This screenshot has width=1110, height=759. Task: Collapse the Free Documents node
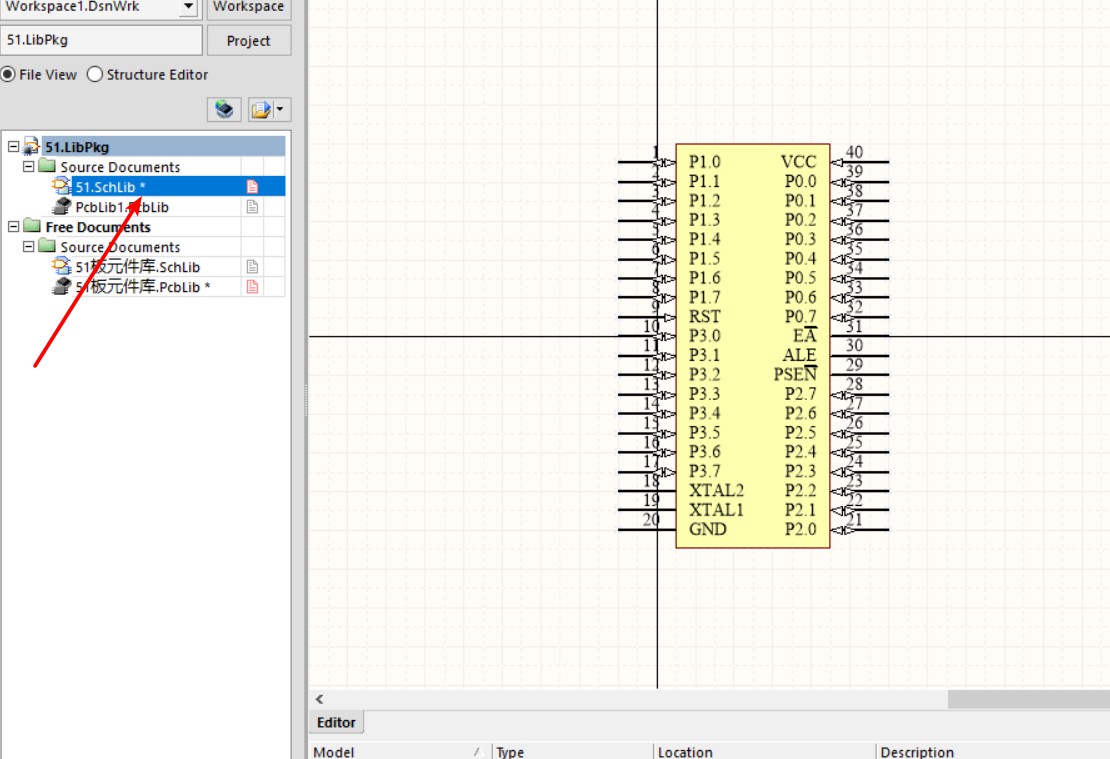pyautogui.click(x=13, y=227)
